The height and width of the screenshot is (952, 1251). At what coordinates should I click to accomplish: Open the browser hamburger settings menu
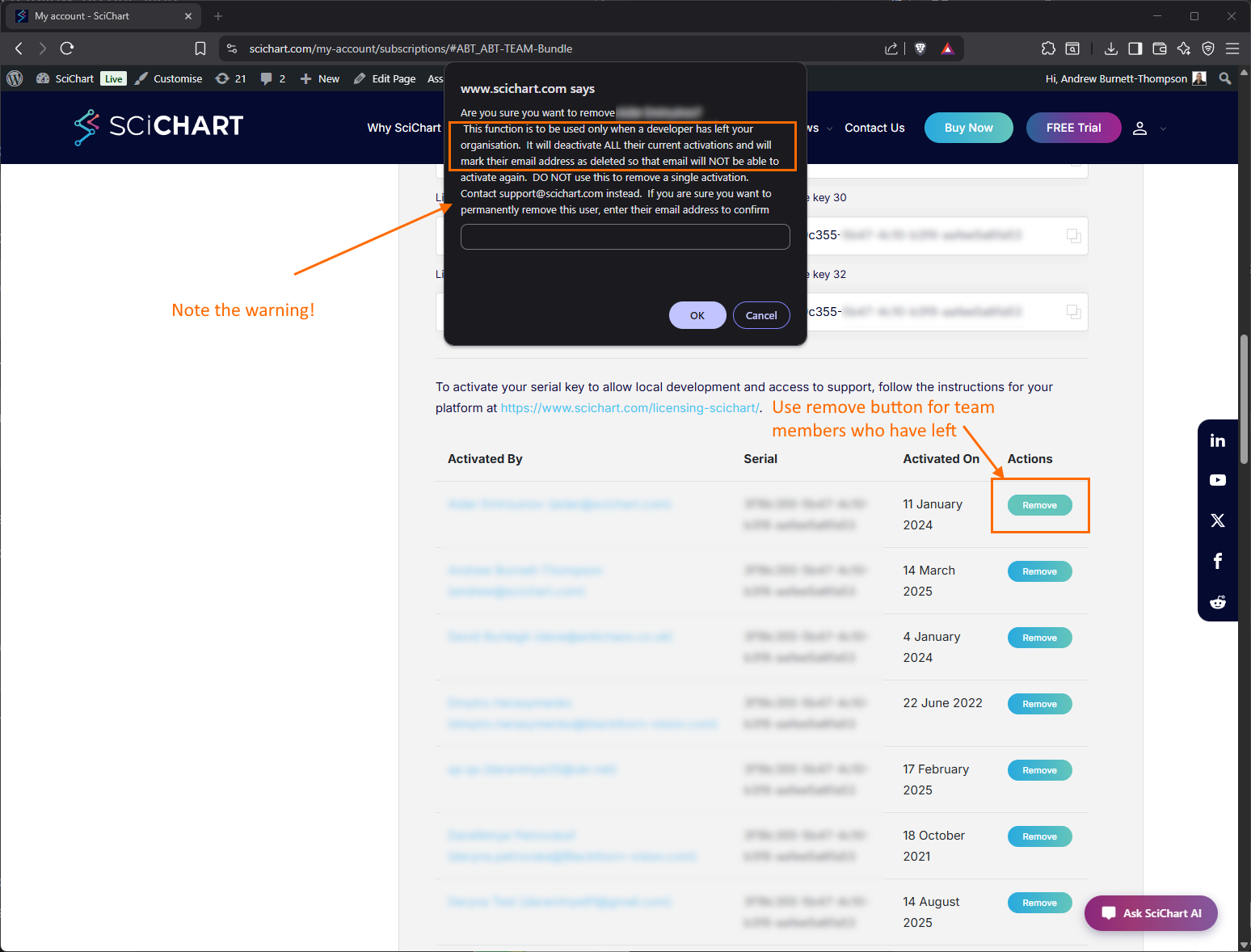(1233, 48)
